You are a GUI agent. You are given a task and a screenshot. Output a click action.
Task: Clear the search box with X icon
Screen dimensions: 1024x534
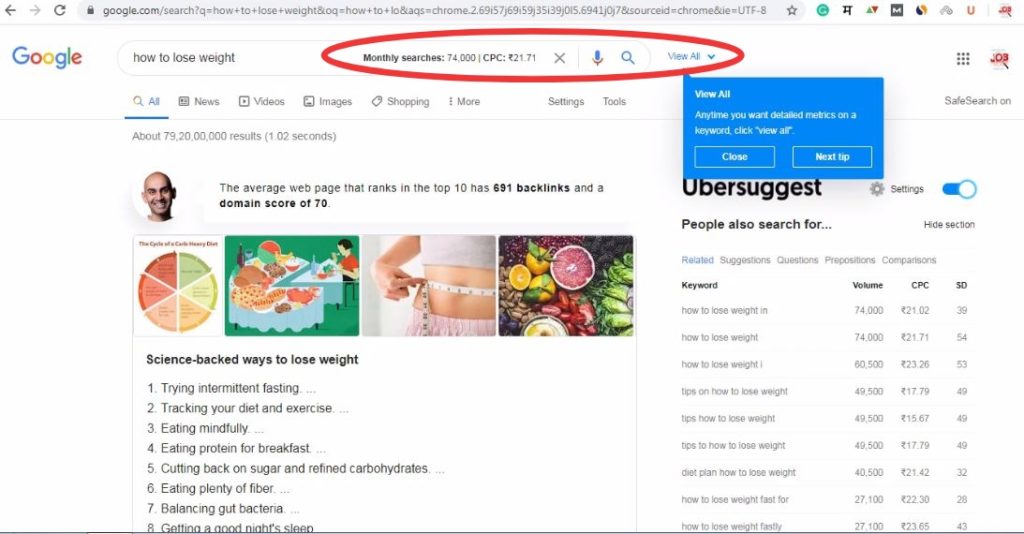(560, 58)
